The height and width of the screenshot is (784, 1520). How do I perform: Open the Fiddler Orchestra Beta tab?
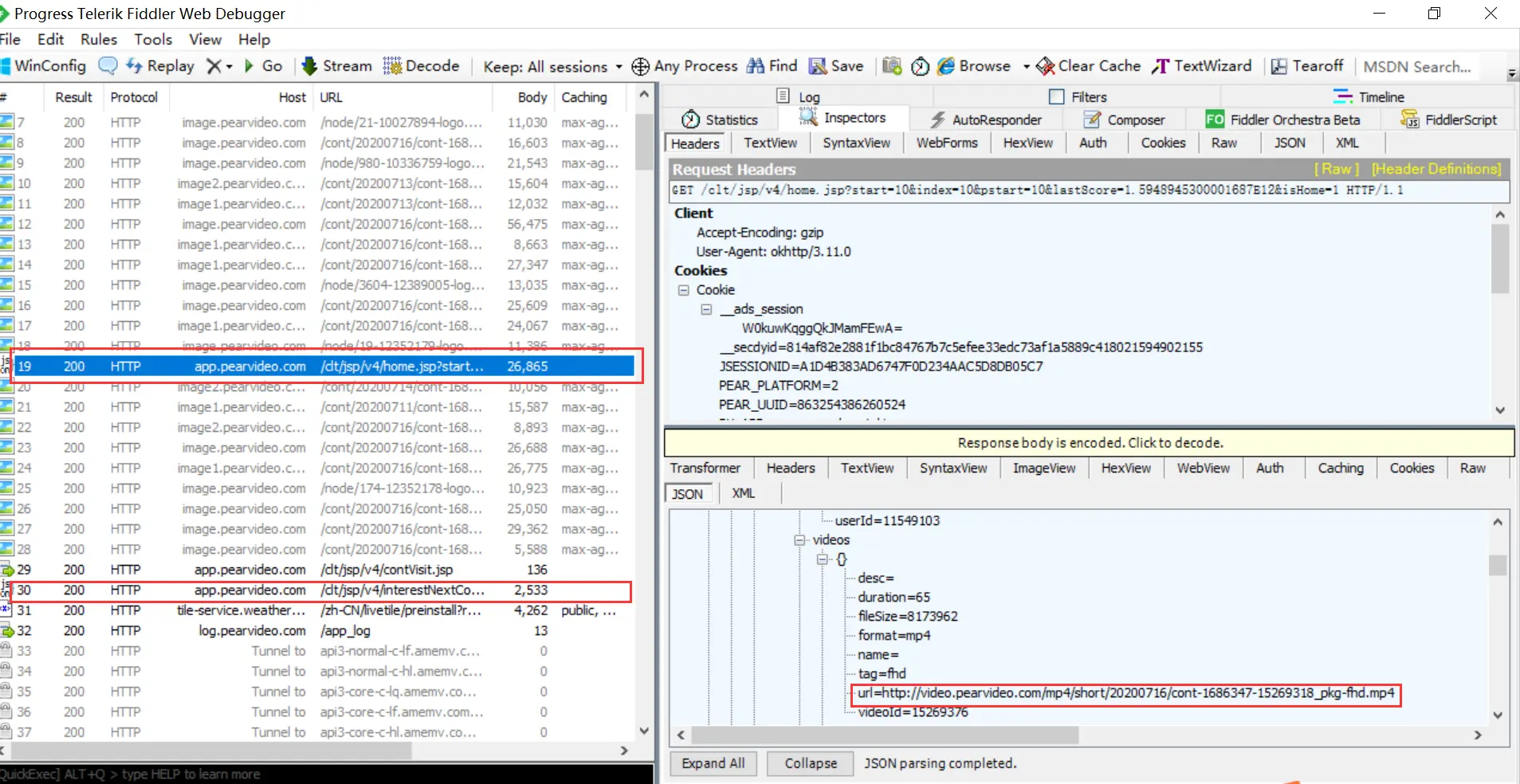click(1282, 120)
